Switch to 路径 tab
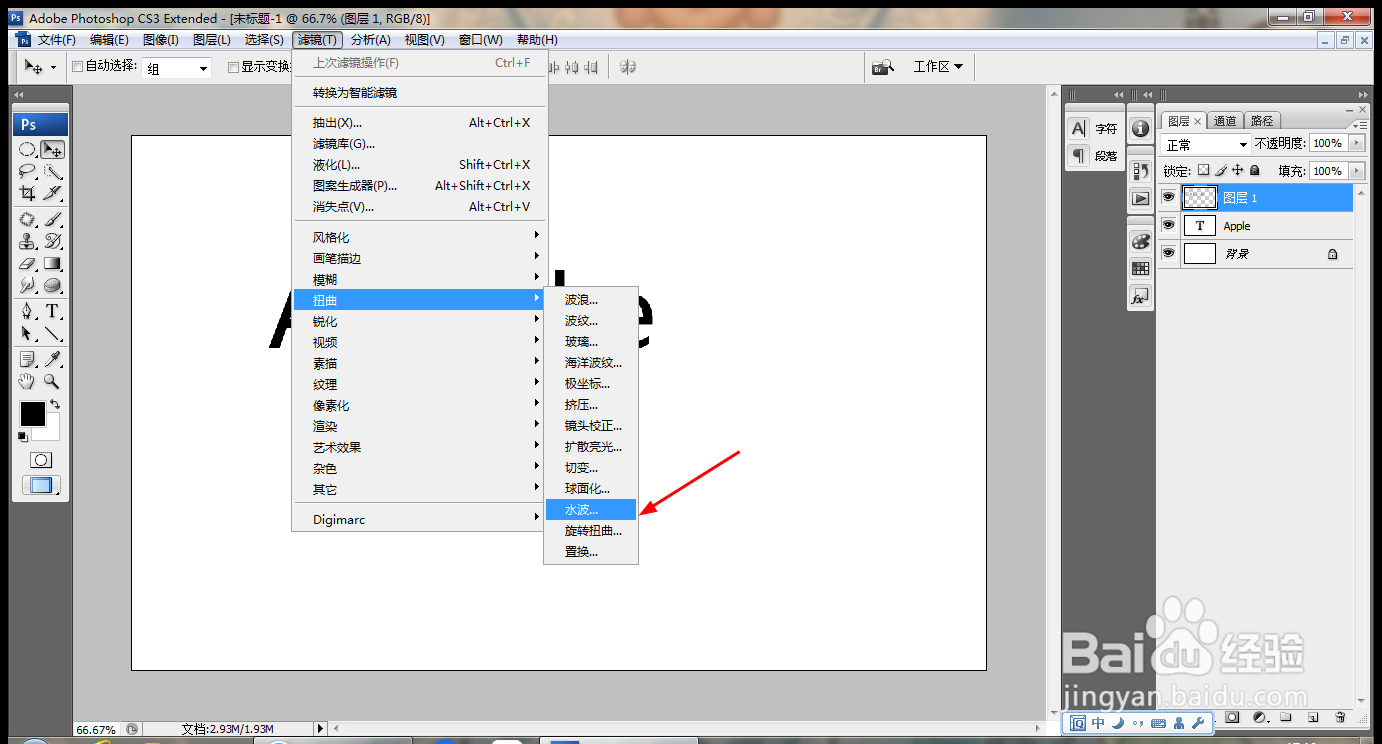 [1262, 121]
